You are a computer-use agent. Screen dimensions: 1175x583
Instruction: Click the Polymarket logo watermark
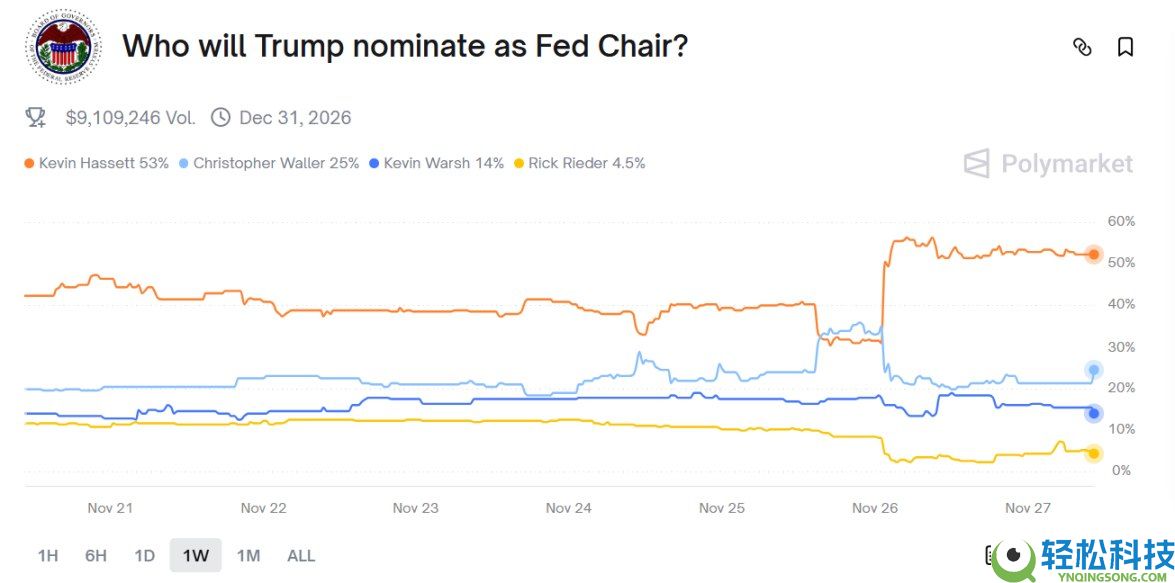coord(1048,164)
